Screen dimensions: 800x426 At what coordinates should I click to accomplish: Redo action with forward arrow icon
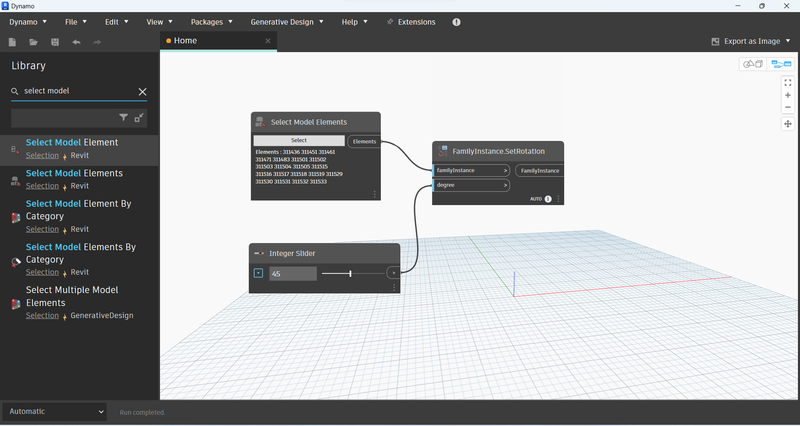pyautogui.click(x=97, y=42)
